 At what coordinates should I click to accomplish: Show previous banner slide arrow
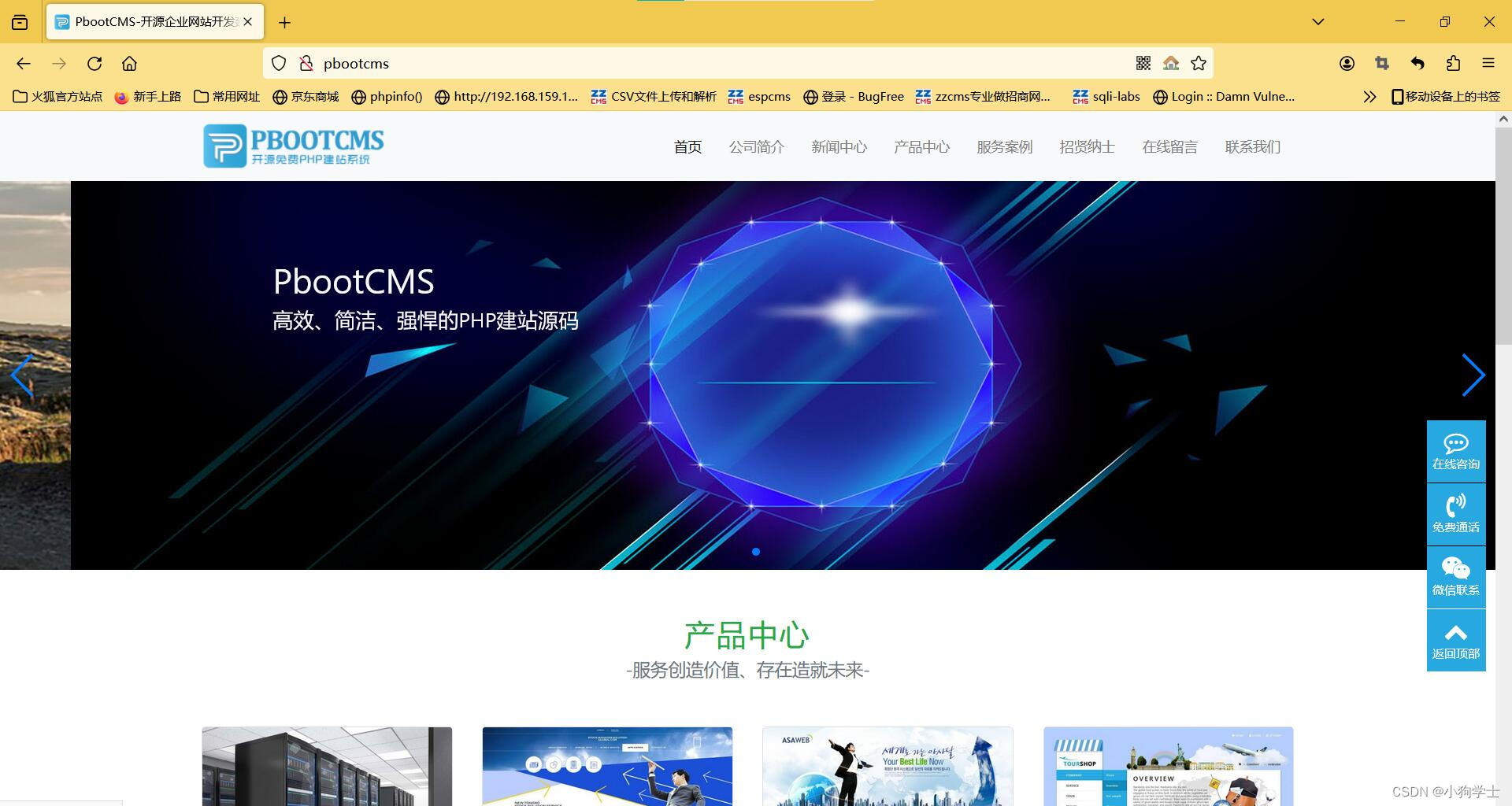[22, 375]
